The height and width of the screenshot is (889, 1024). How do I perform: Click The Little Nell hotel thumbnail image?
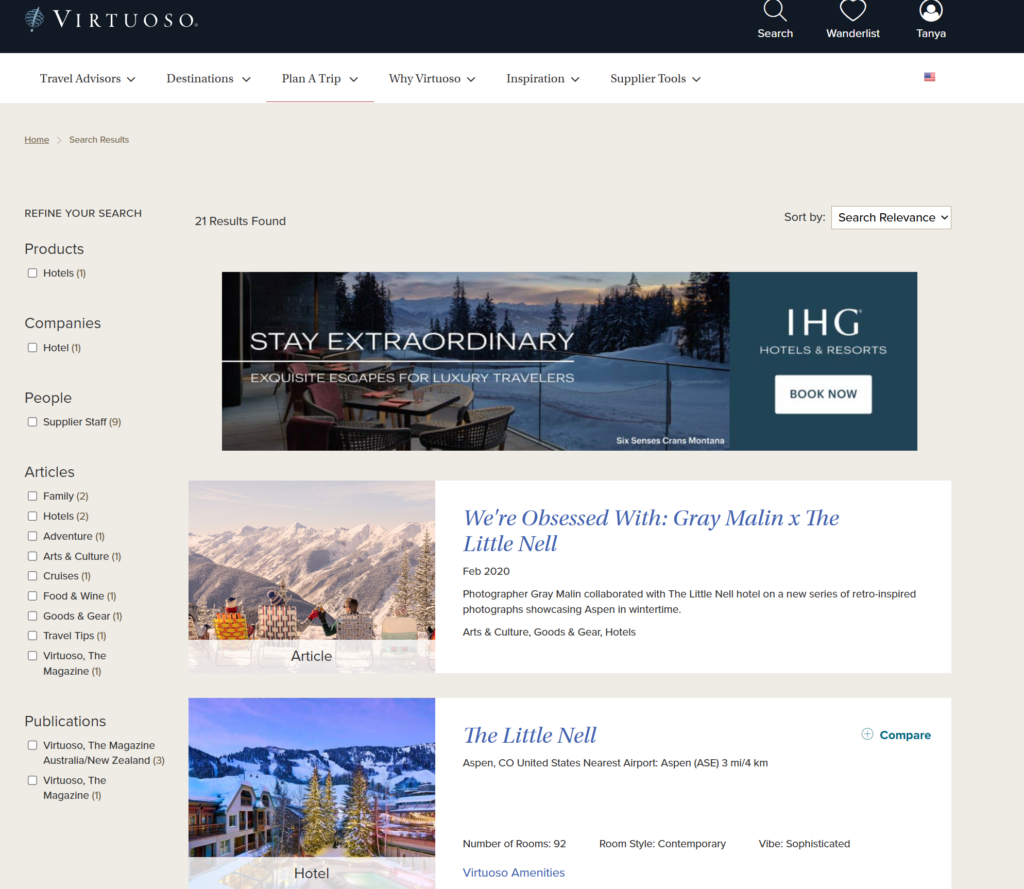tap(312, 793)
